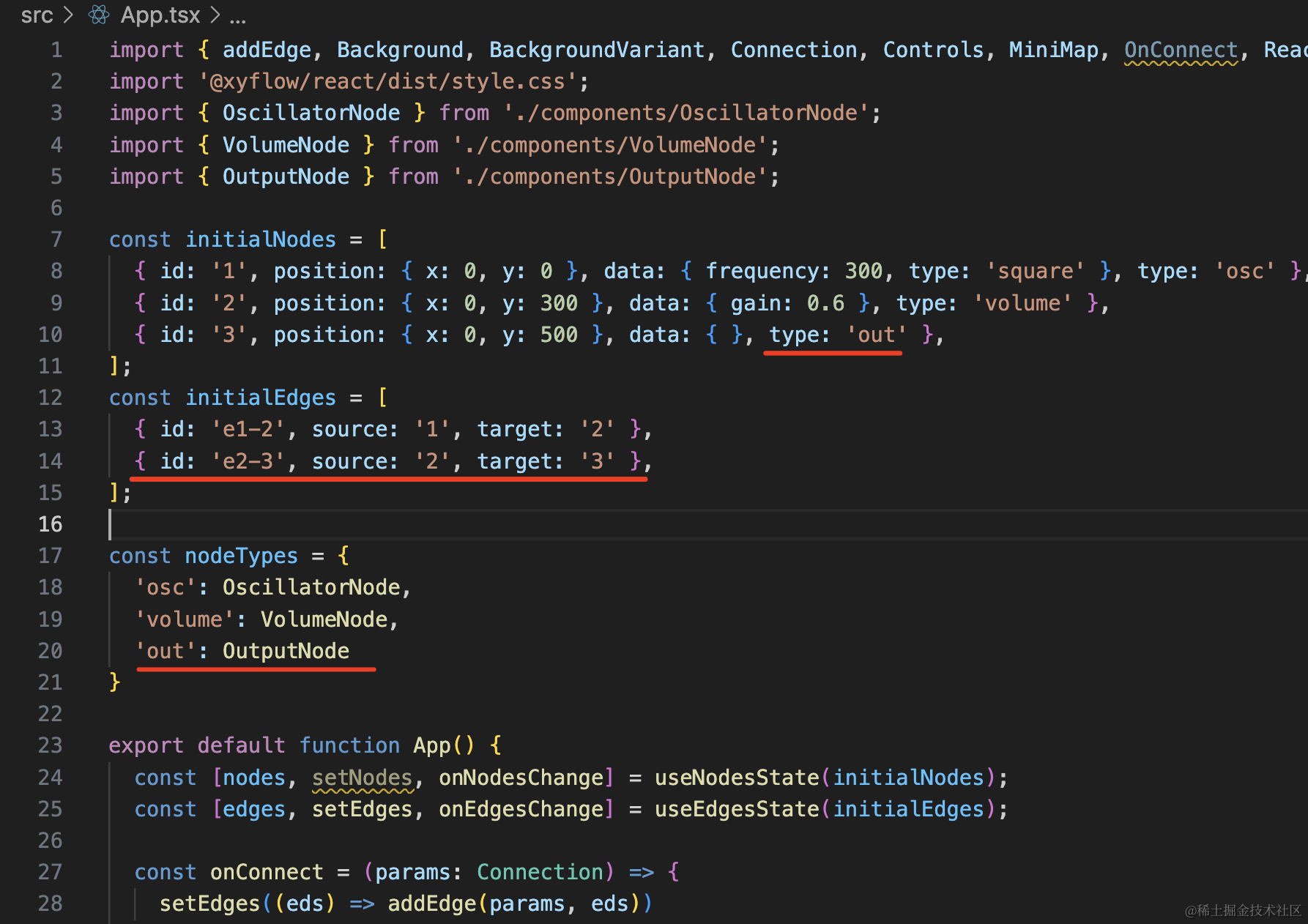Click the 'e1-2' edge id string
The width and height of the screenshot is (1308, 924).
248,429
